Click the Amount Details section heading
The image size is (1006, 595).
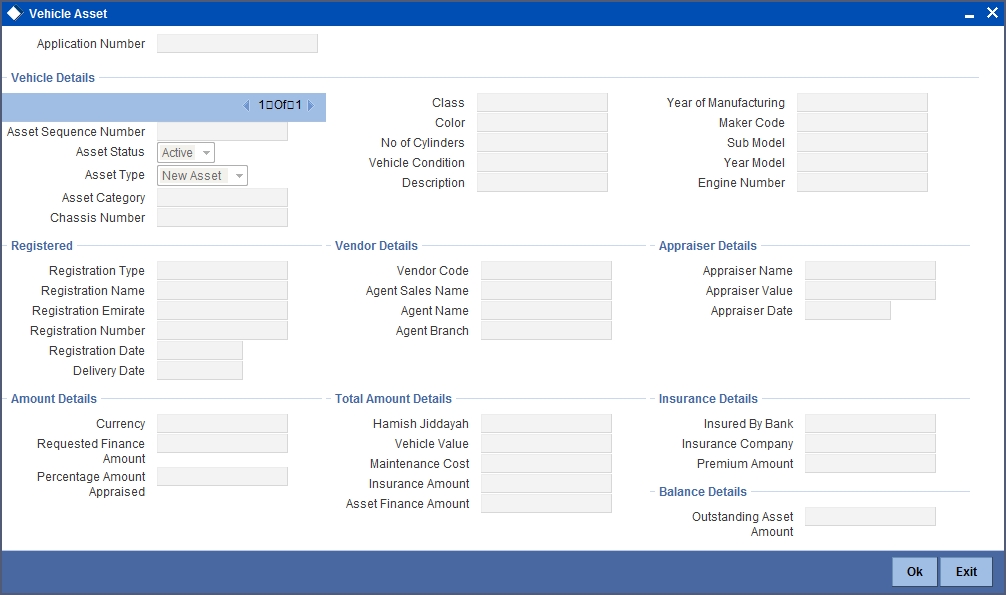click(54, 399)
